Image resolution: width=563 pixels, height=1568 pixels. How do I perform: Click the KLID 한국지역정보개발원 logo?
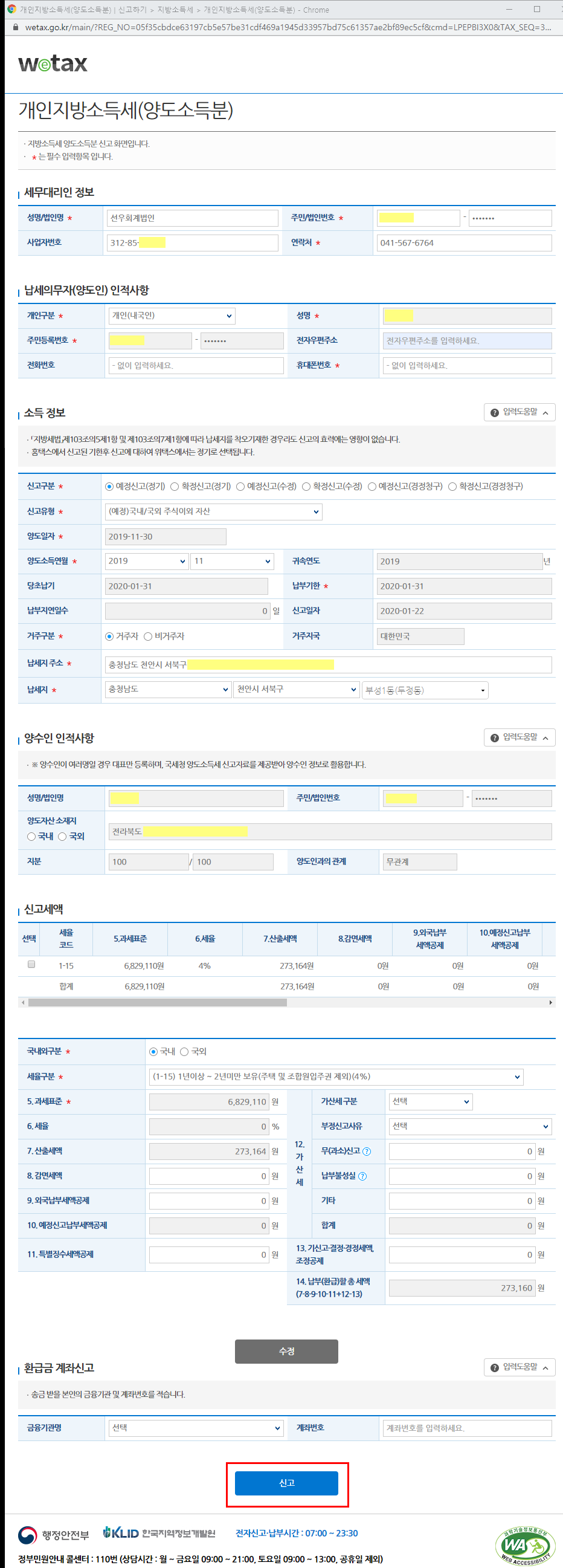click(159, 1533)
